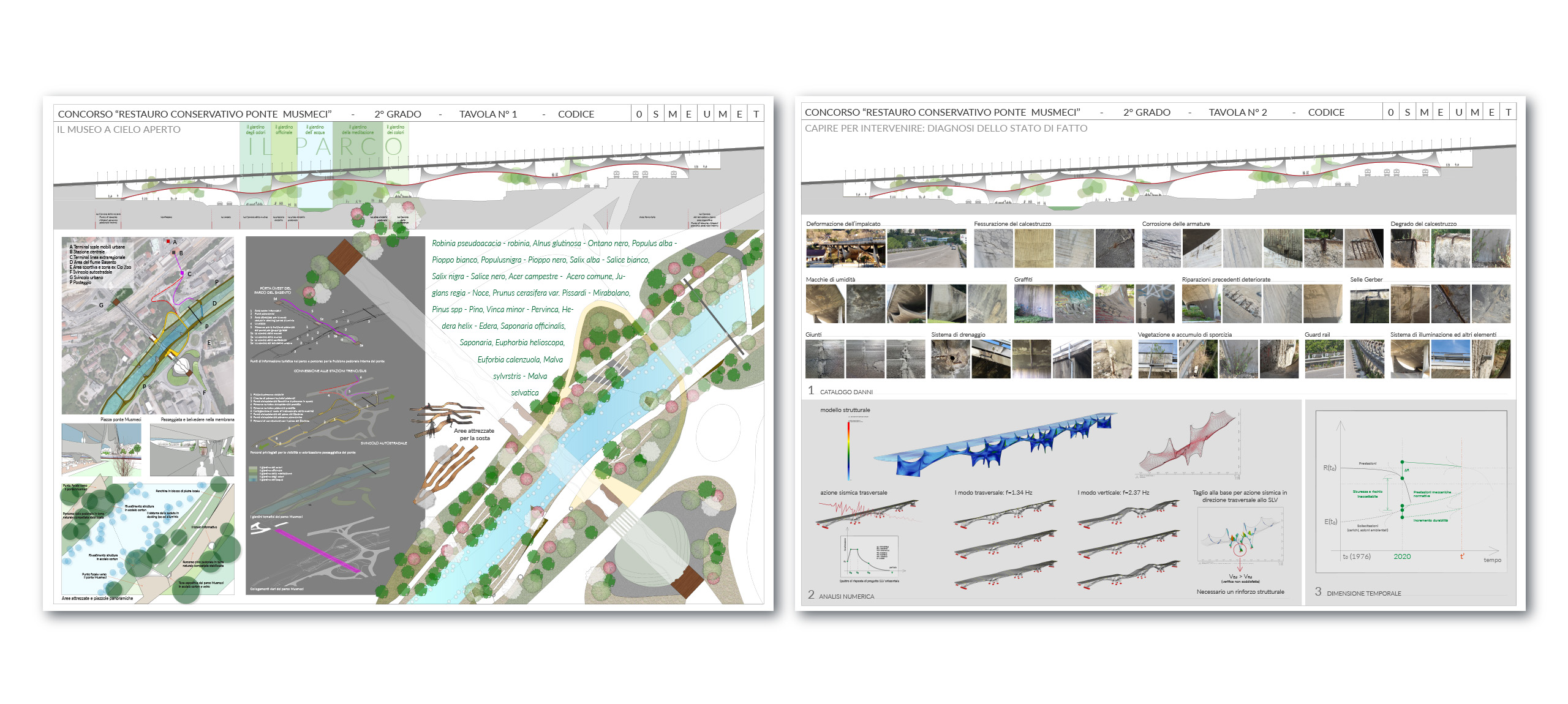Viewport: 1568px width, 704px height.
Task: Click the 'Sistema di drenaggio' heading
Action: (958, 334)
